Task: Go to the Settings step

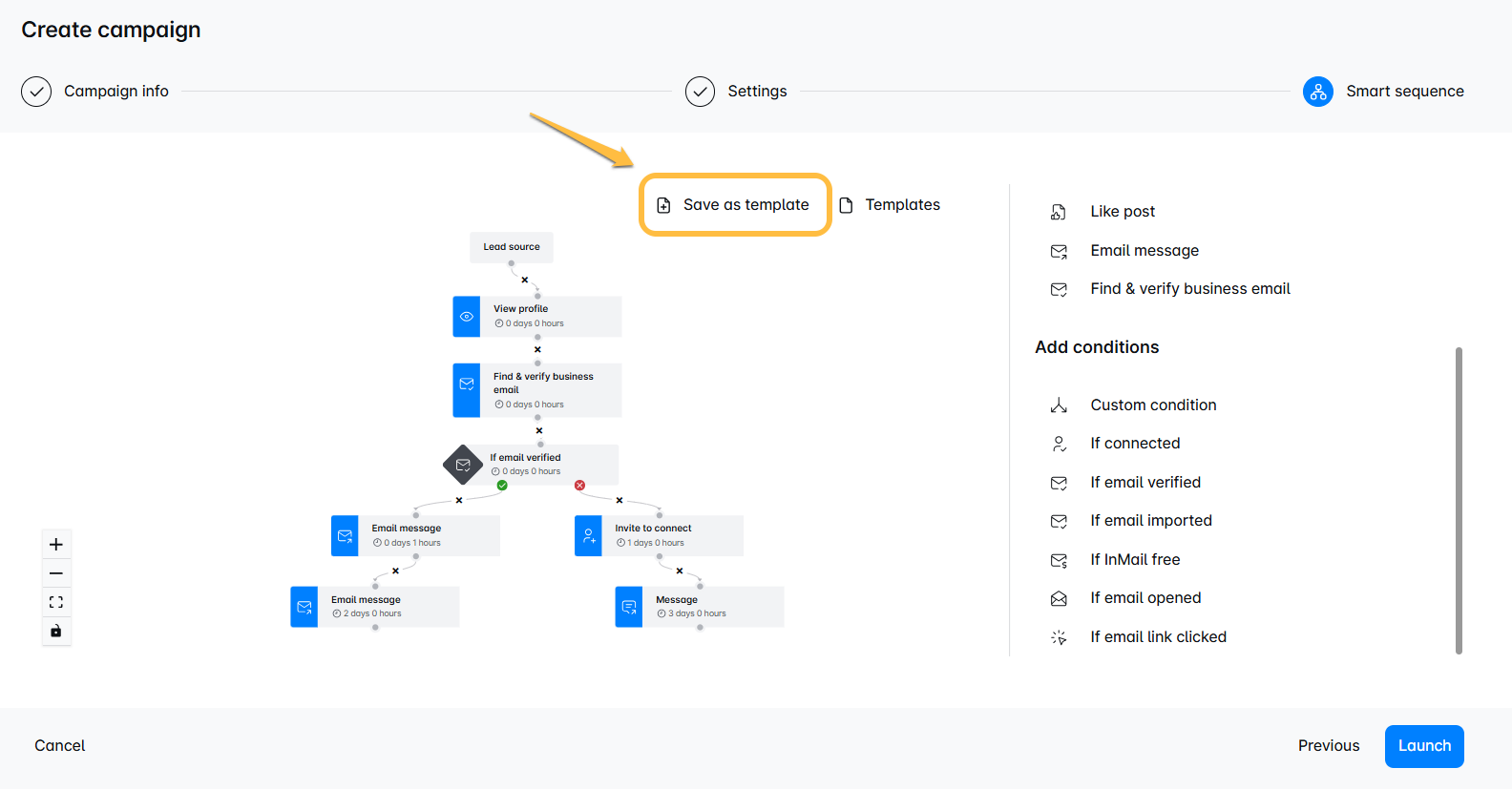Action: point(737,92)
